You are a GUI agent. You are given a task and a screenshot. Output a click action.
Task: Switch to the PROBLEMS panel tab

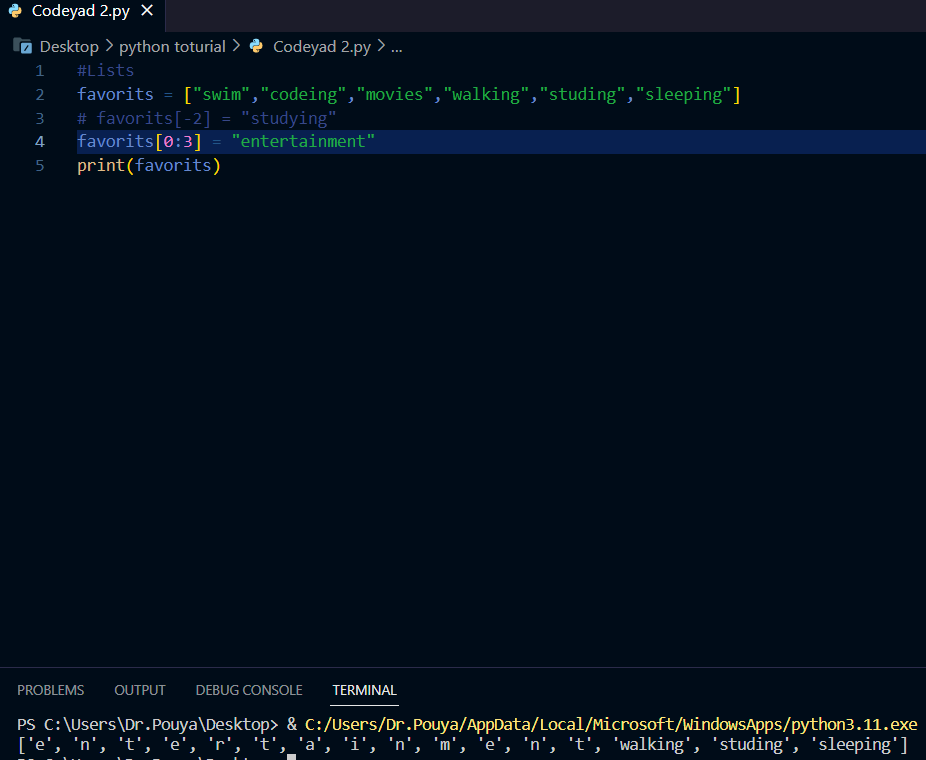coord(50,690)
